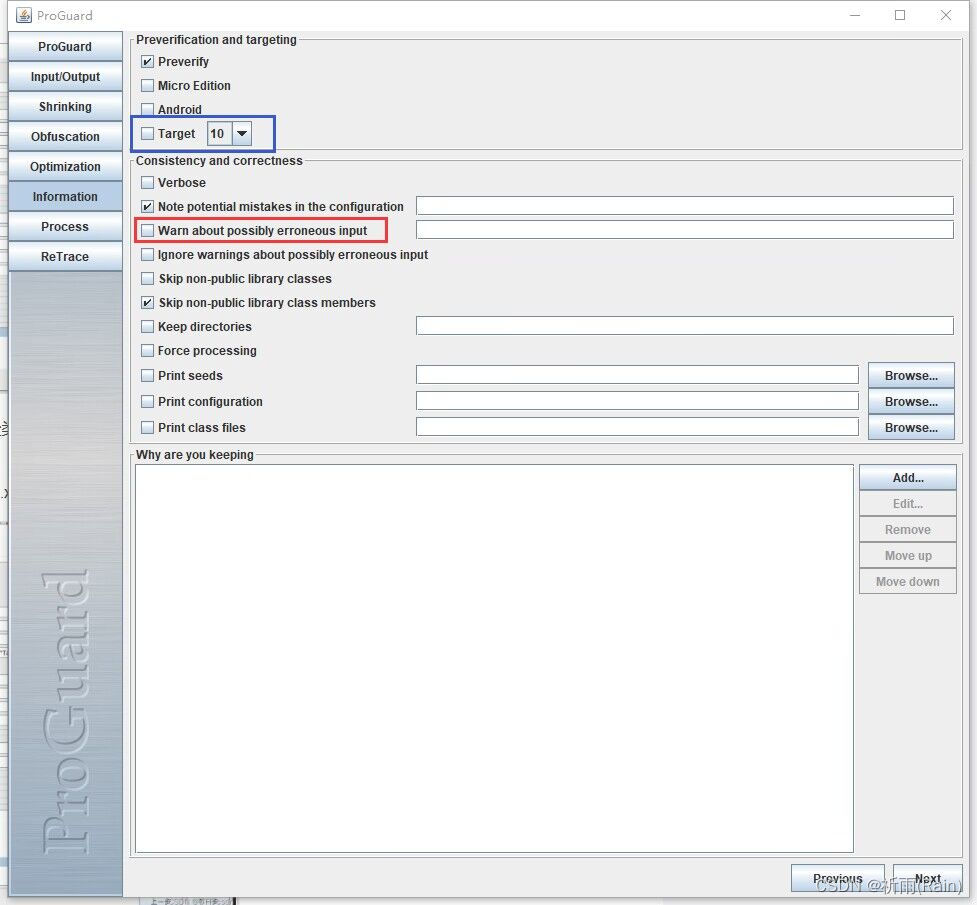Tick the Force processing checkbox
Screen dimensions: 977x905
pos(148,350)
